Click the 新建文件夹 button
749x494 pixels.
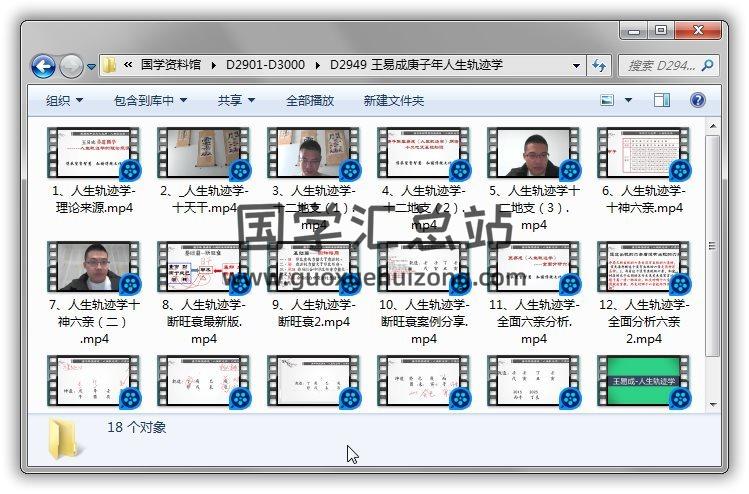click(x=393, y=101)
